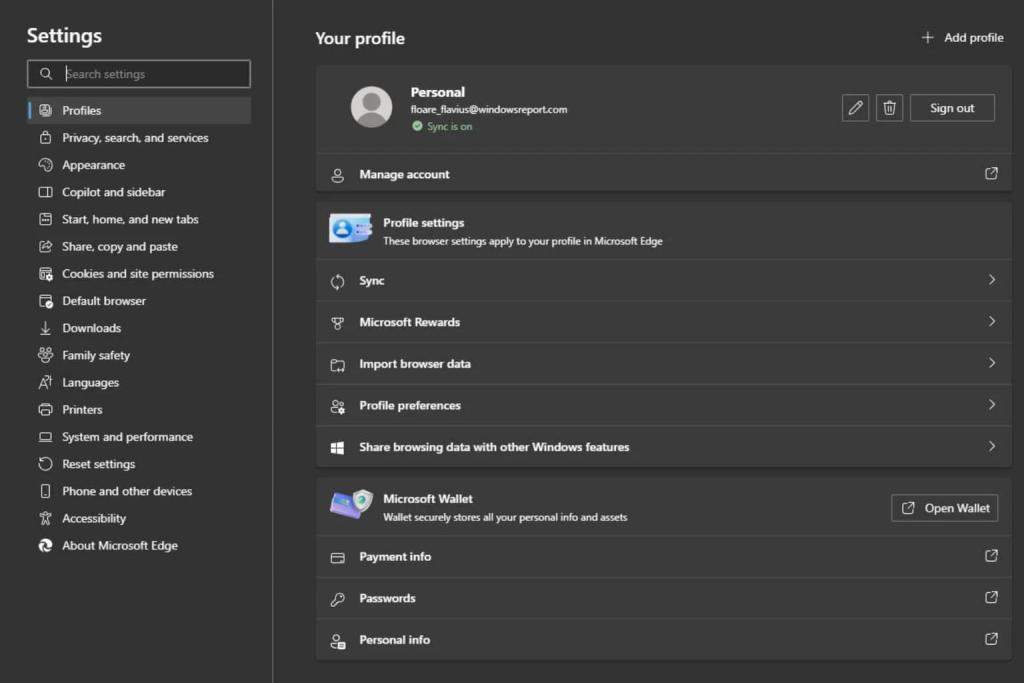Screen dimensions: 1024x683
Task: Click the Microsoft Rewards trophy icon
Action: 338,323
